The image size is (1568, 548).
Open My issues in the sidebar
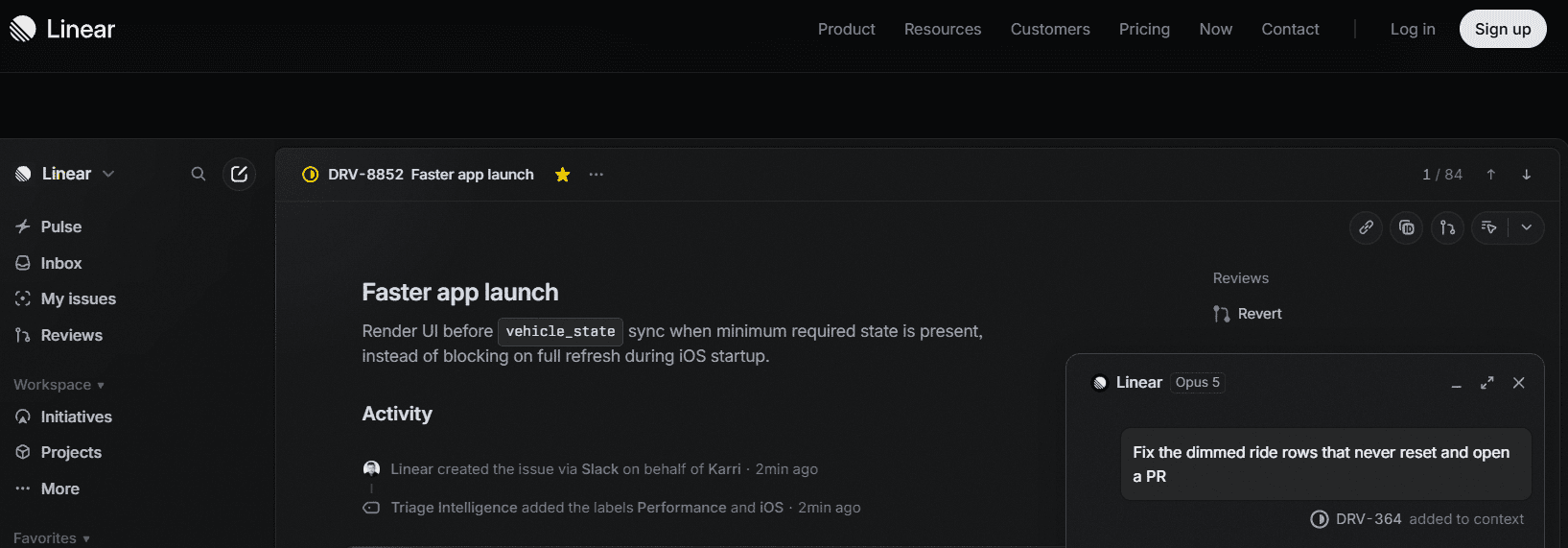65,298
